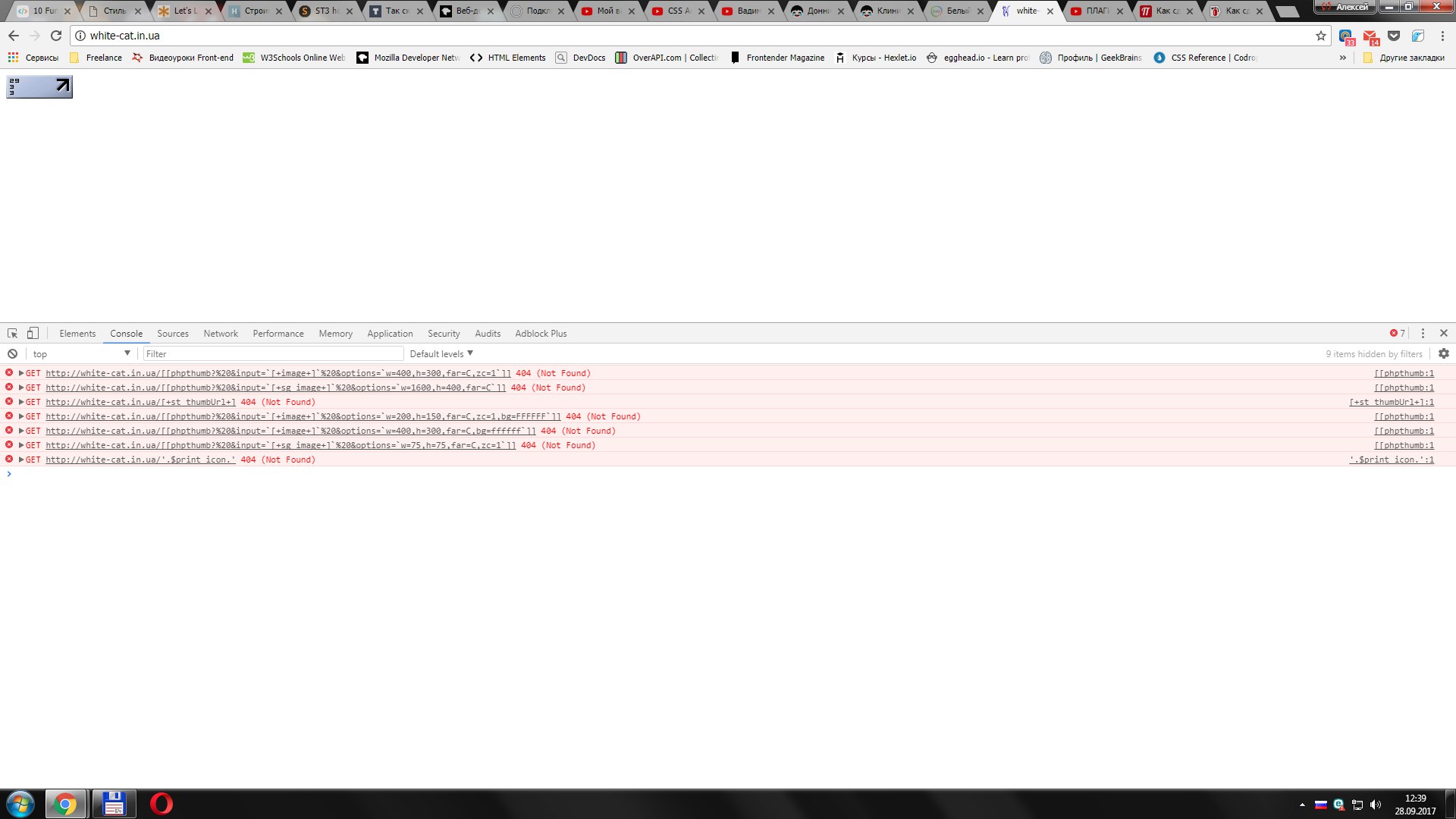
Task: Click the page reload button
Action: (x=56, y=36)
